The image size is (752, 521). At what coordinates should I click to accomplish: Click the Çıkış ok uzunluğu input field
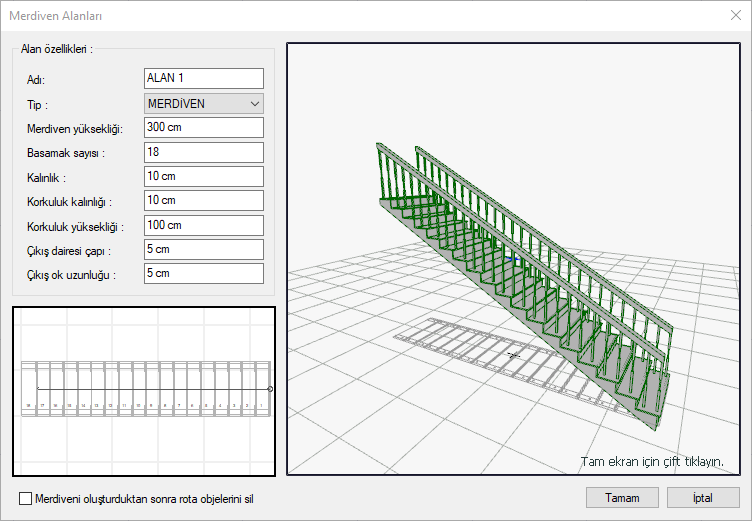click(x=203, y=273)
